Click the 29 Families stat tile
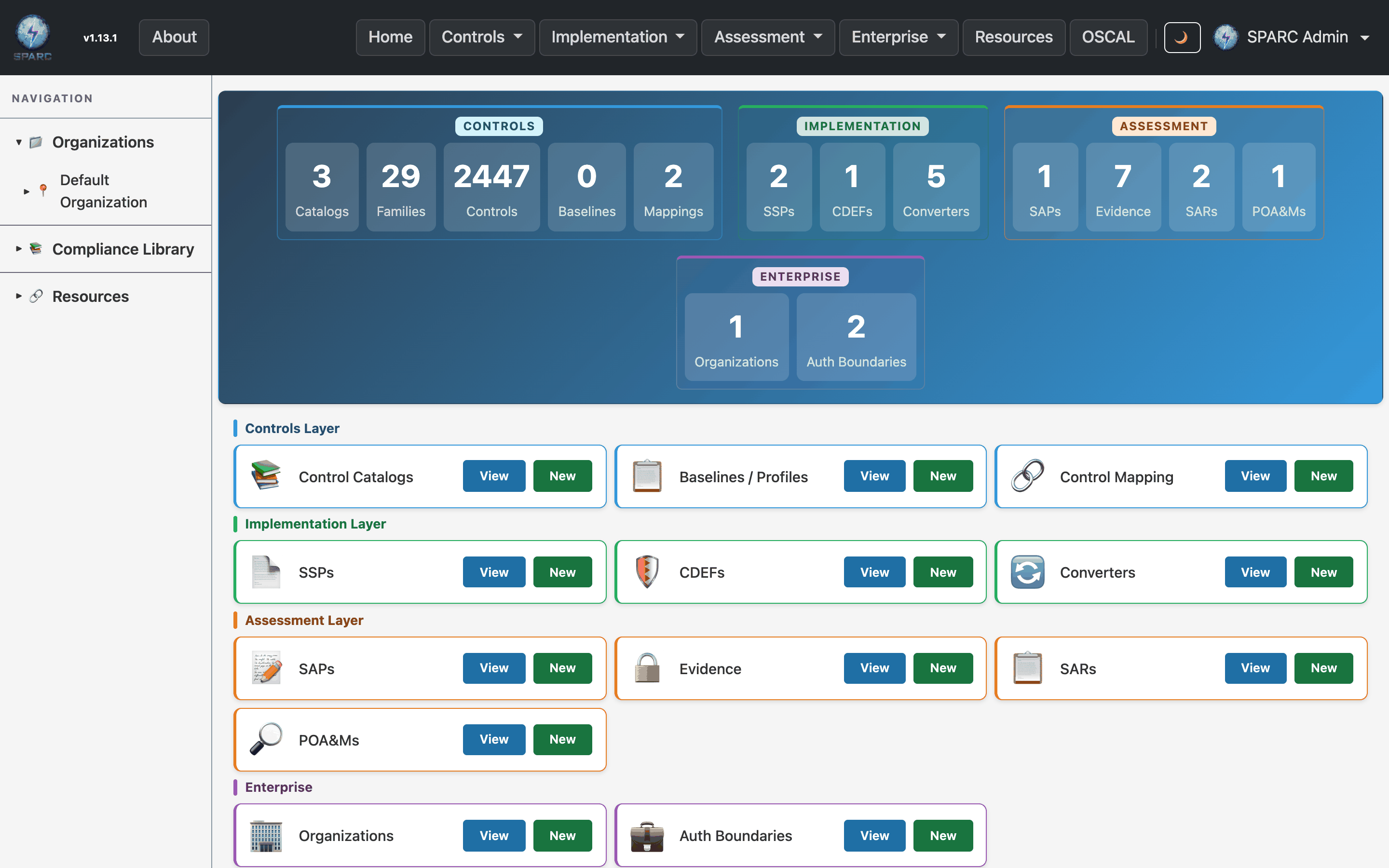Screen dimensions: 1389x868 click(x=401, y=187)
